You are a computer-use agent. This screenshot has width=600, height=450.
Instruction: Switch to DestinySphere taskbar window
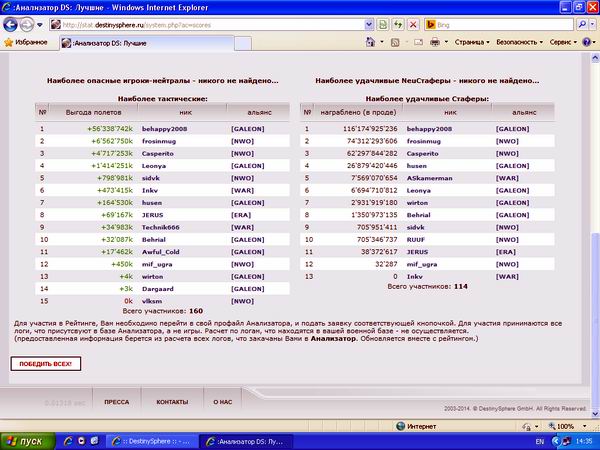154,440
